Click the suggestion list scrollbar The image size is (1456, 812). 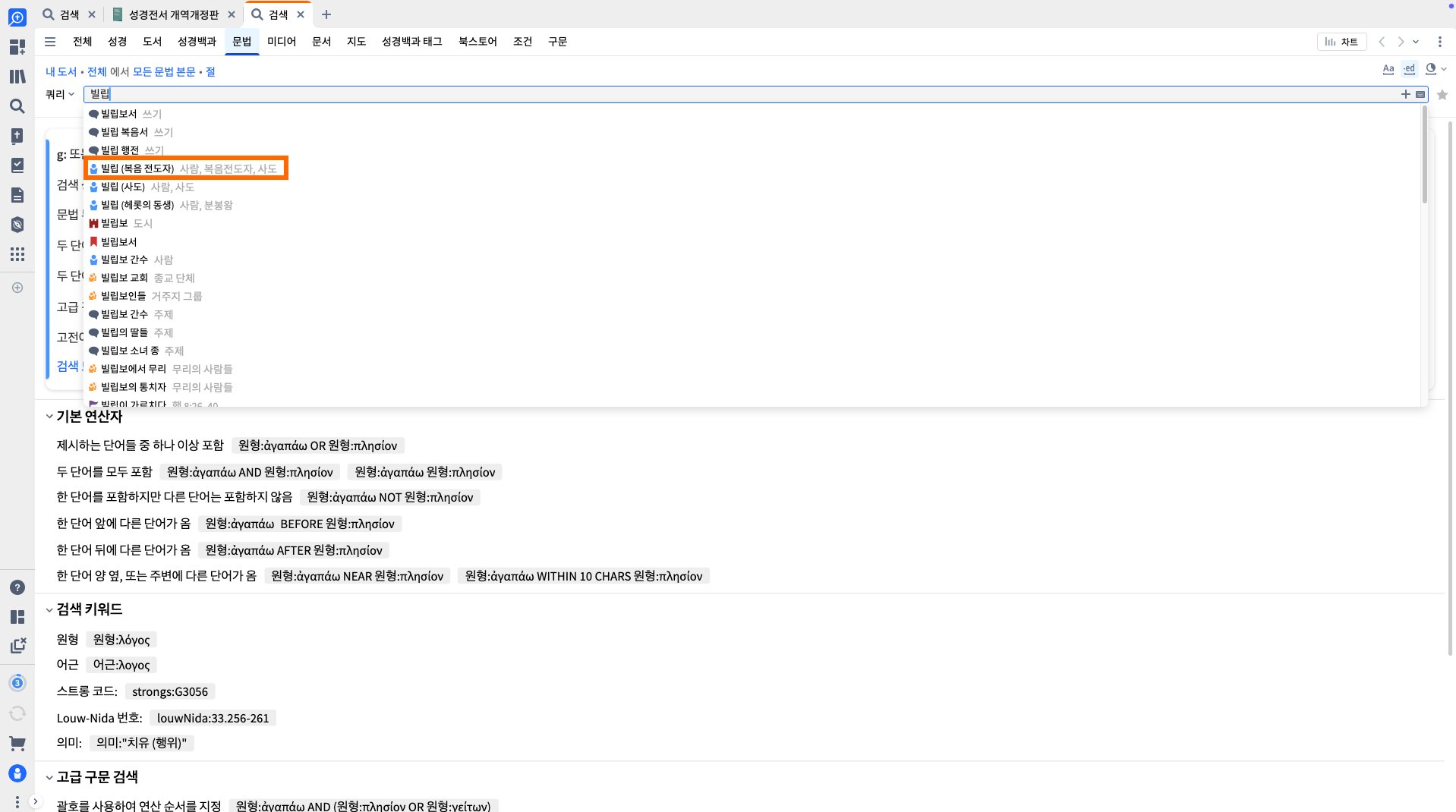pos(1424,156)
